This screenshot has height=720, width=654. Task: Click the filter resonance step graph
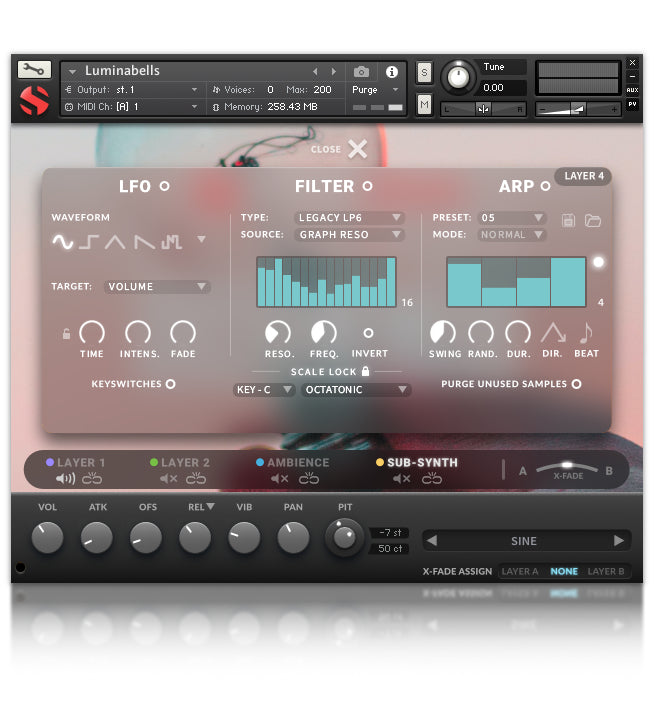pyautogui.click(x=326, y=282)
